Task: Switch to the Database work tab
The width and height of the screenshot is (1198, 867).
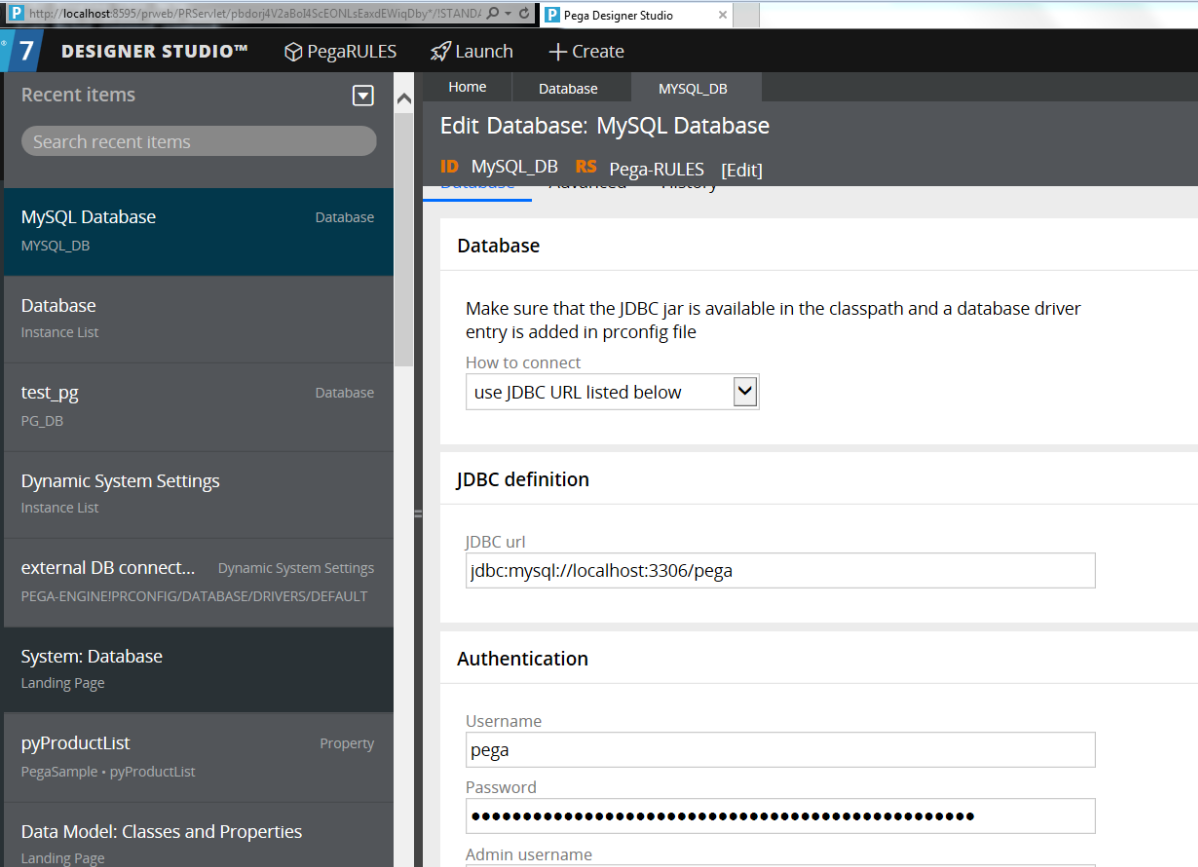Action: pyautogui.click(x=568, y=89)
